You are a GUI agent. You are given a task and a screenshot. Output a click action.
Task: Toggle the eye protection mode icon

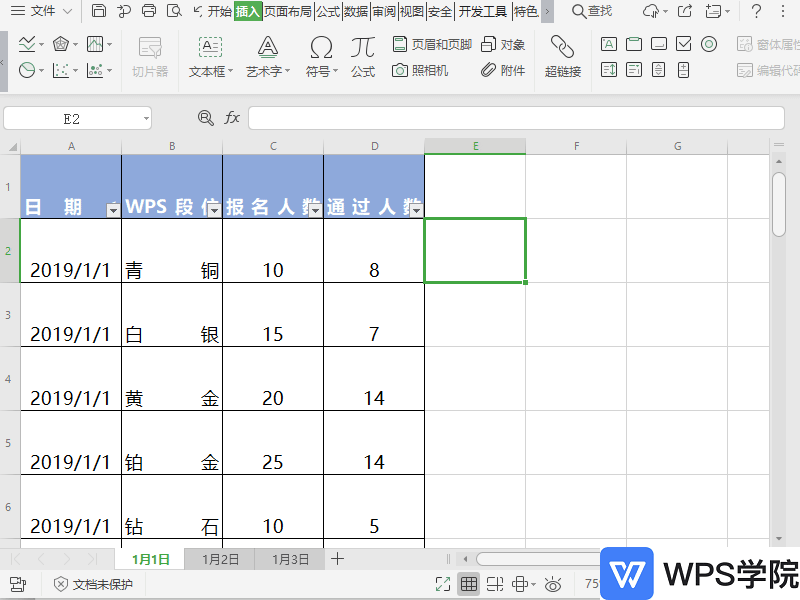554,584
